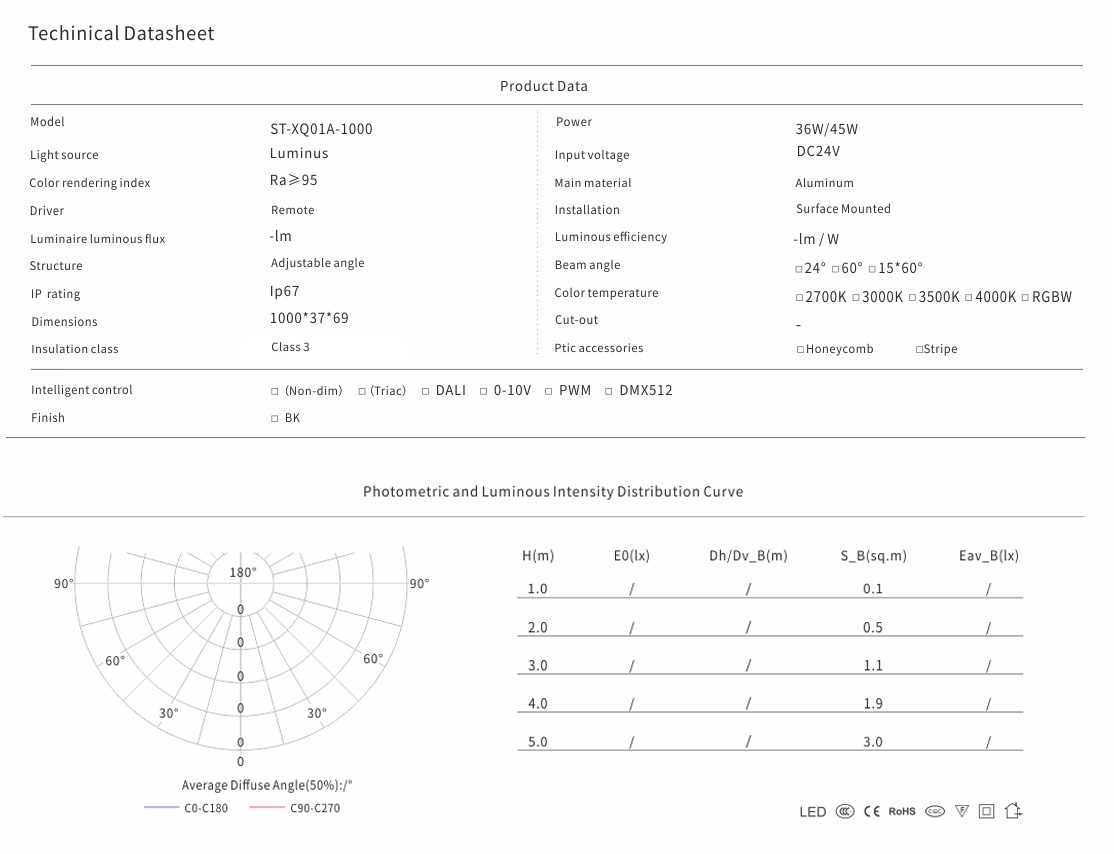Click the RoHS compliance mark
The height and width of the screenshot is (854, 1114).
[x=902, y=812]
